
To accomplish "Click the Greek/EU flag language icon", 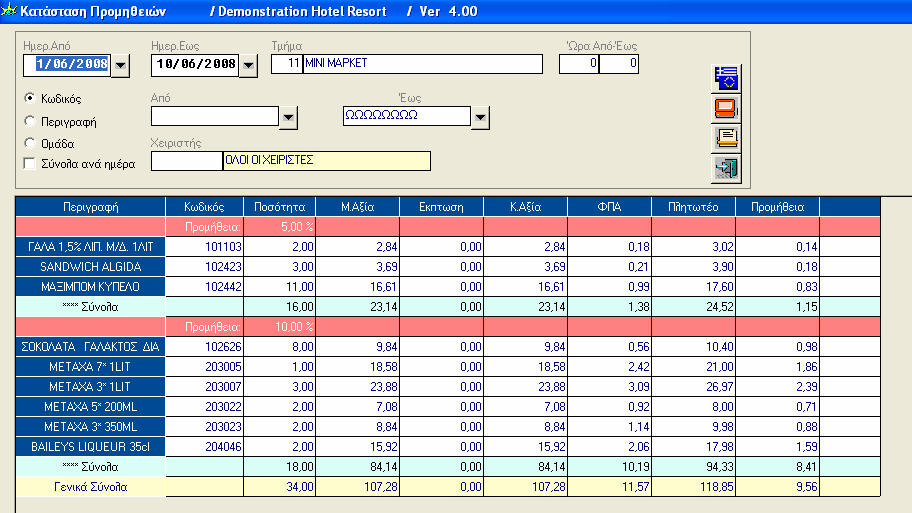I will pos(726,79).
